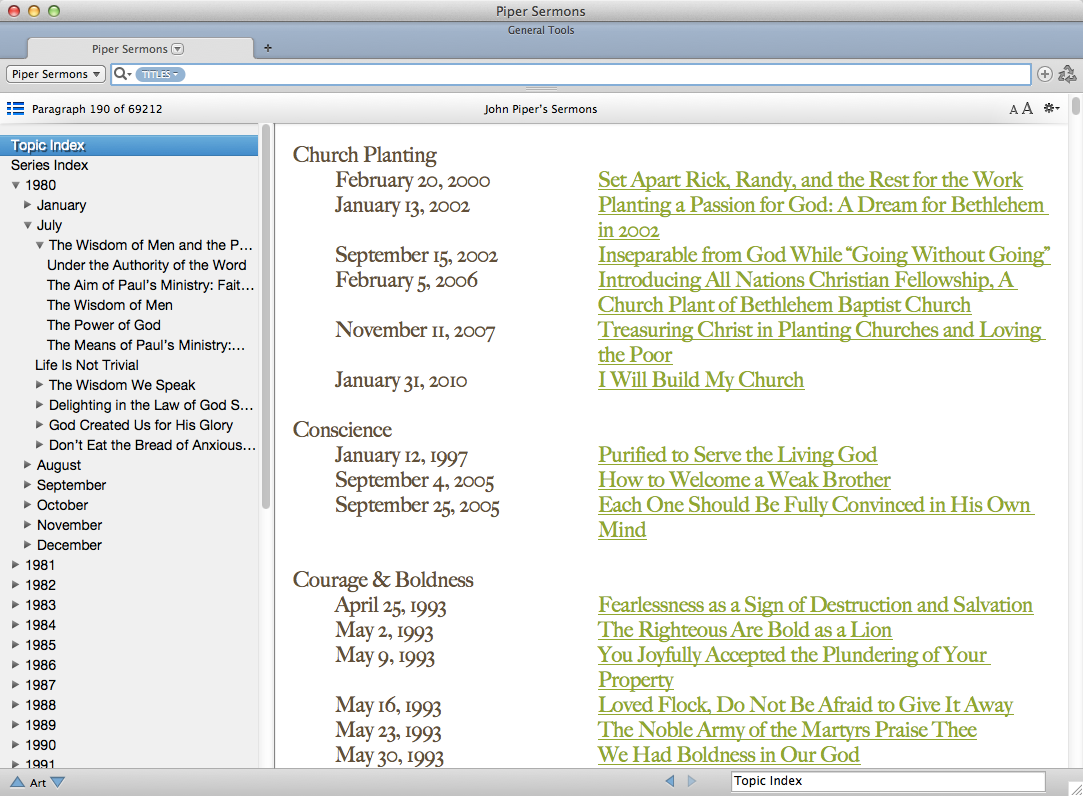Open The Noble Army of the Martyrs link

pyautogui.click(x=787, y=730)
